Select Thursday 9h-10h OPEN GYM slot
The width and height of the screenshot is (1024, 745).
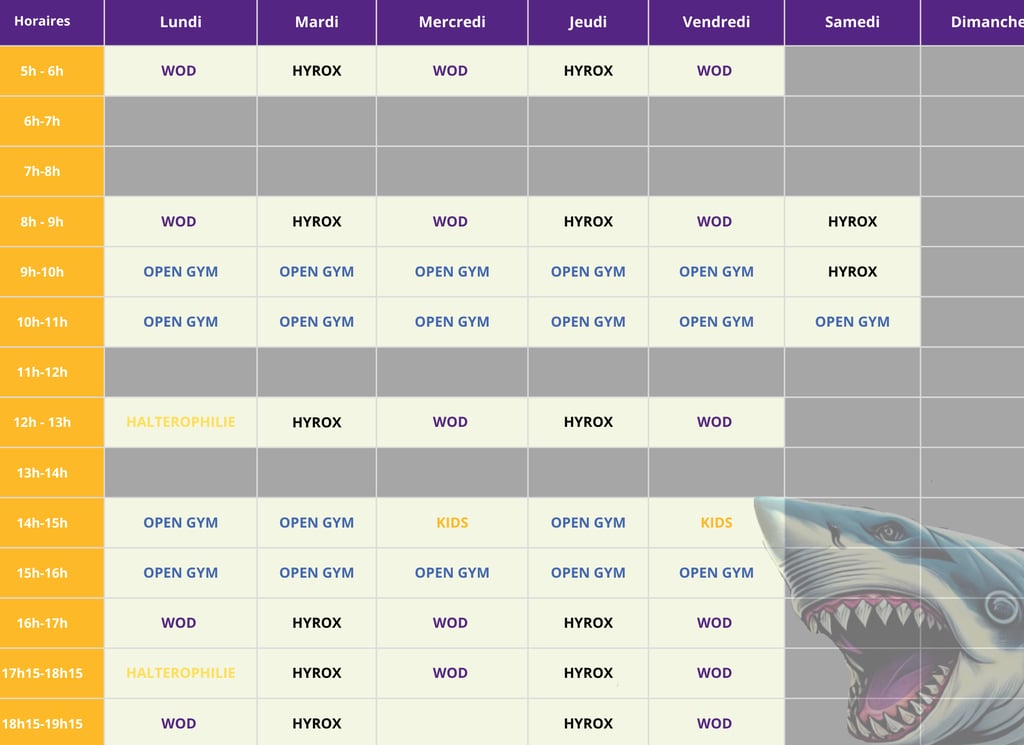point(588,272)
